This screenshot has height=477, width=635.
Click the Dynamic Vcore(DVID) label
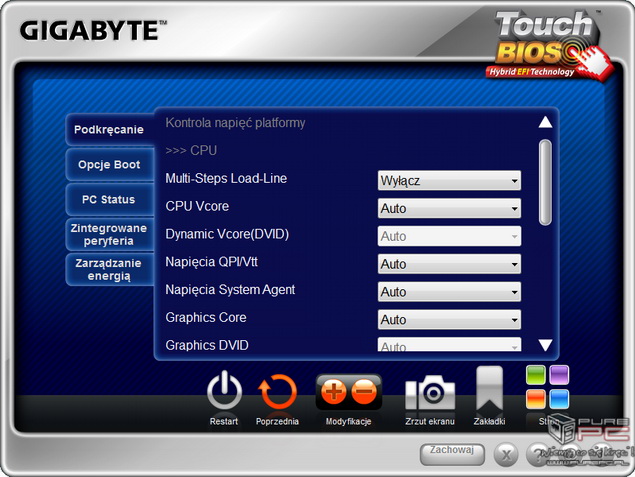pos(227,234)
